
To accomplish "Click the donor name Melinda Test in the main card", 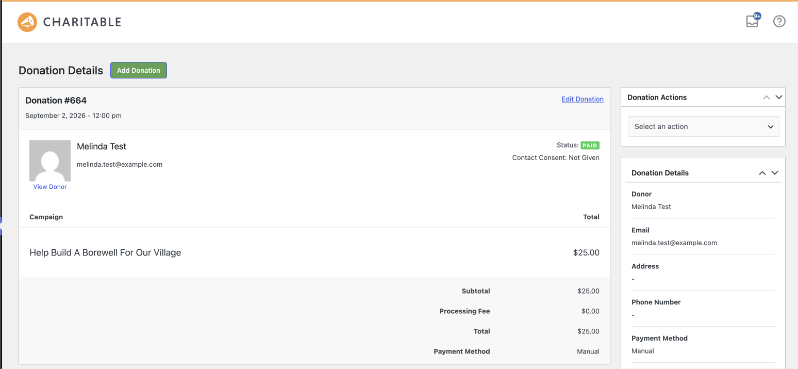I will coord(101,147).
